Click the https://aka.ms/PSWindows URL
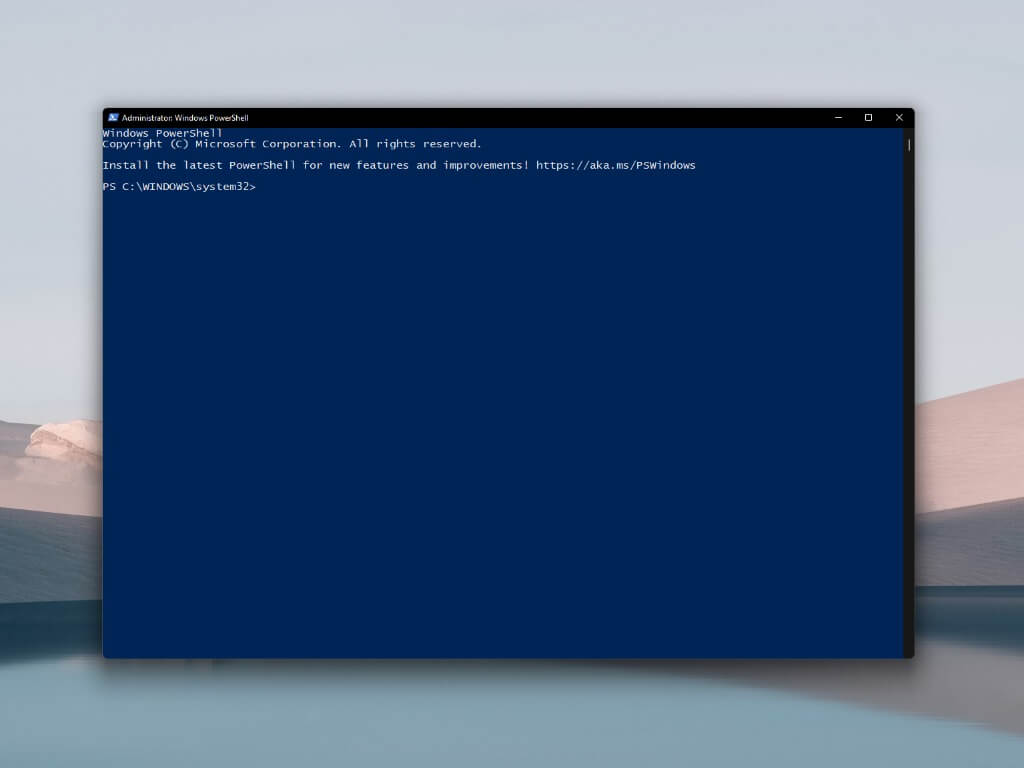This screenshot has height=768, width=1024. pos(615,165)
